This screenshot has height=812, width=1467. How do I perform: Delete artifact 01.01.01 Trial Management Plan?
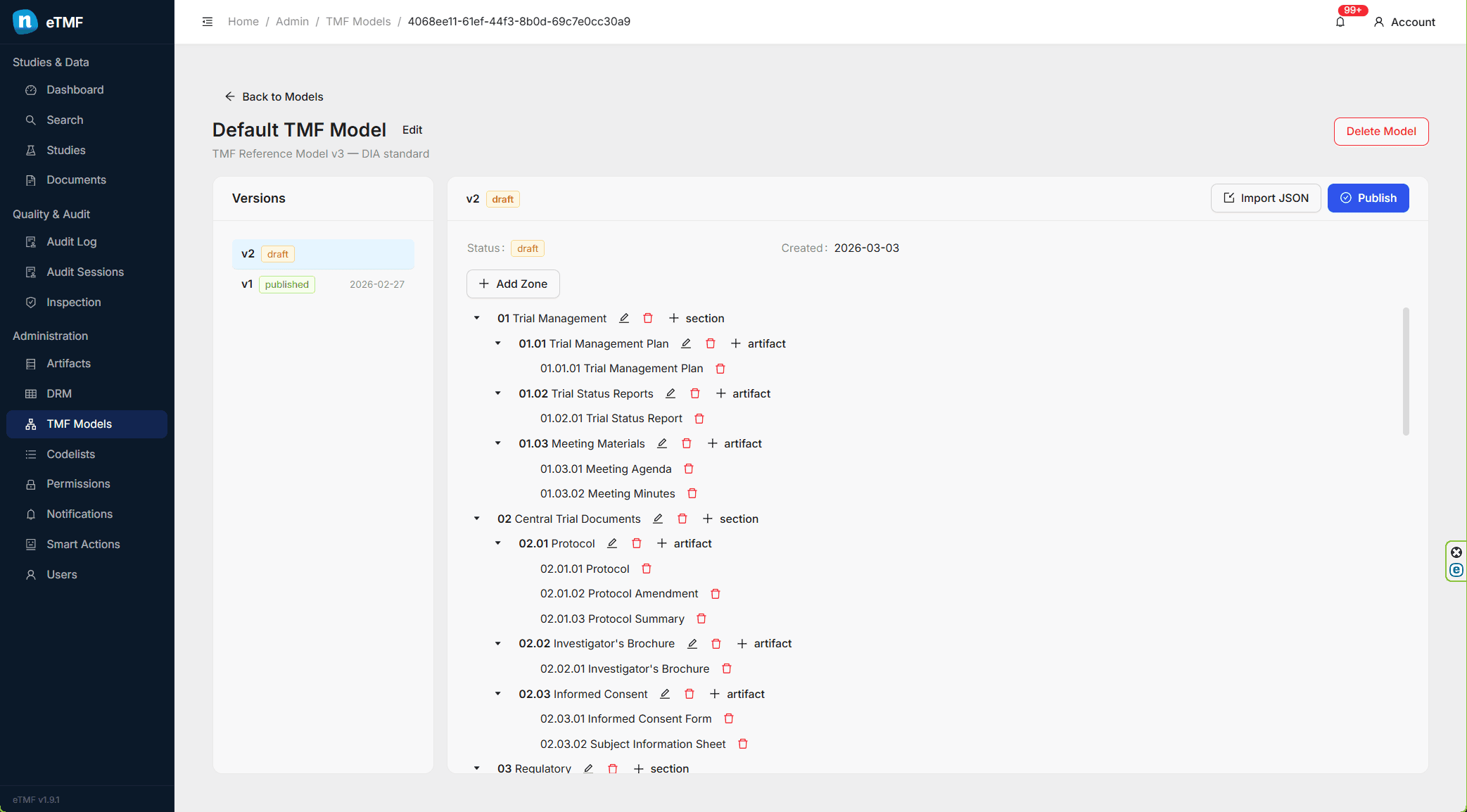click(720, 369)
